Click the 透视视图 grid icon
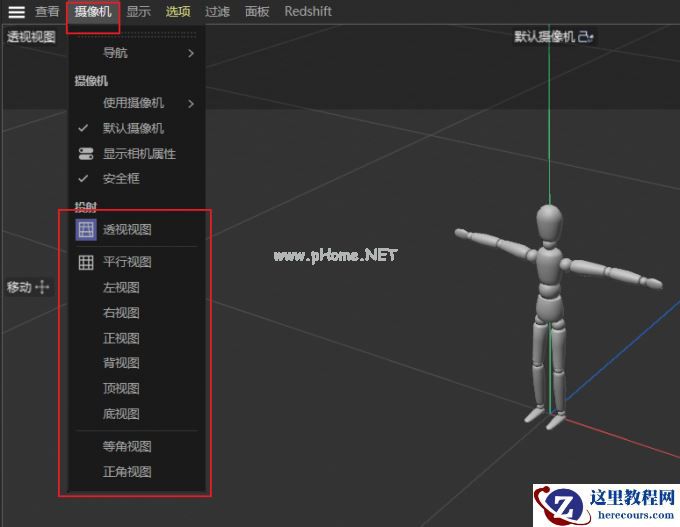The width and height of the screenshot is (680, 527). tap(86, 229)
